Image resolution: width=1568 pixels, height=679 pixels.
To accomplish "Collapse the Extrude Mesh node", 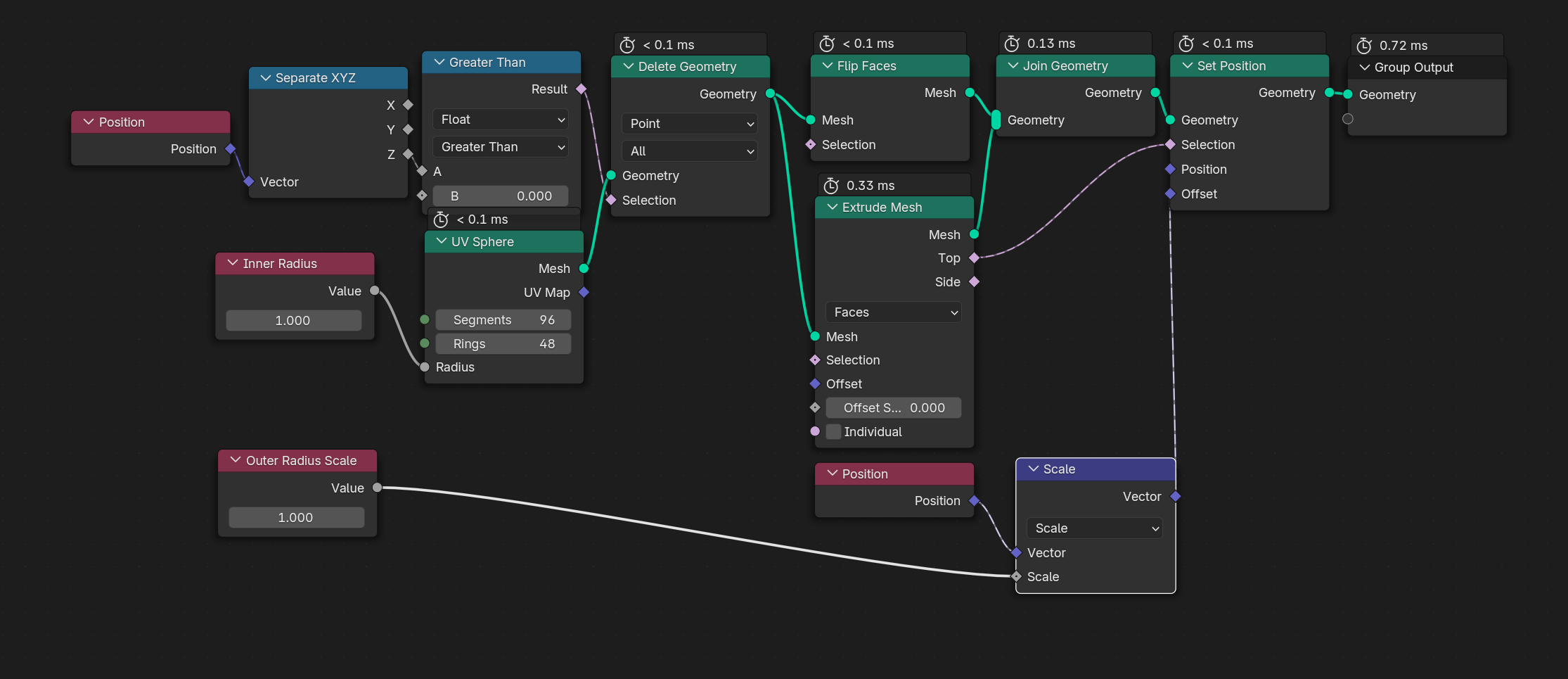I will coord(833,208).
